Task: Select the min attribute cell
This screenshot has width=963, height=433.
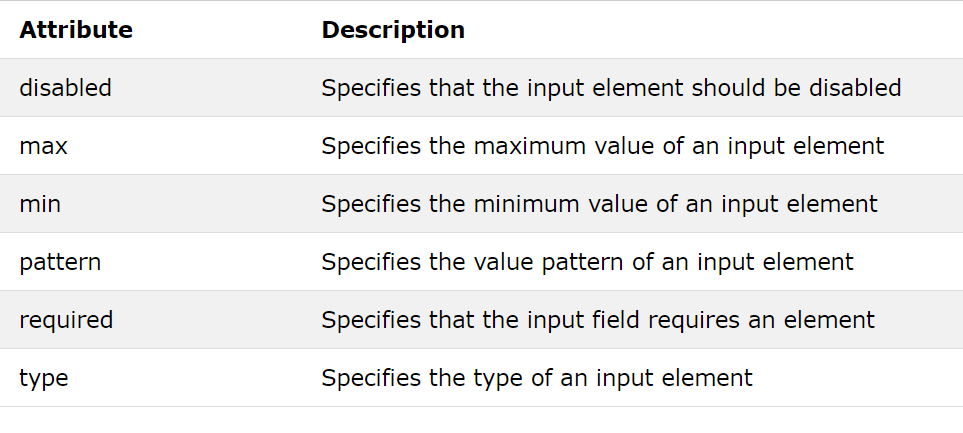Action: click(x=40, y=203)
